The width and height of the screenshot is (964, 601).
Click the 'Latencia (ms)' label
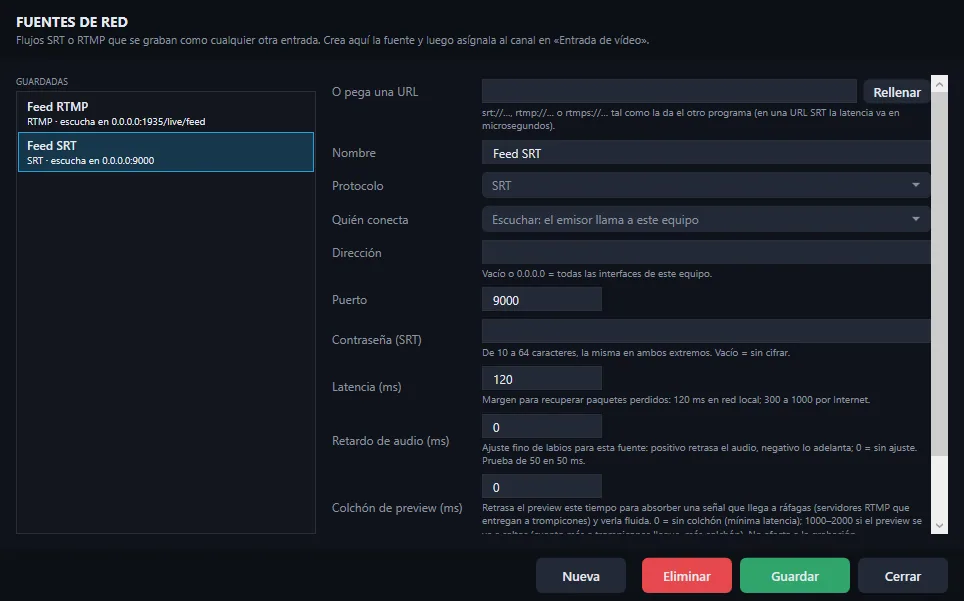point(366,387)
